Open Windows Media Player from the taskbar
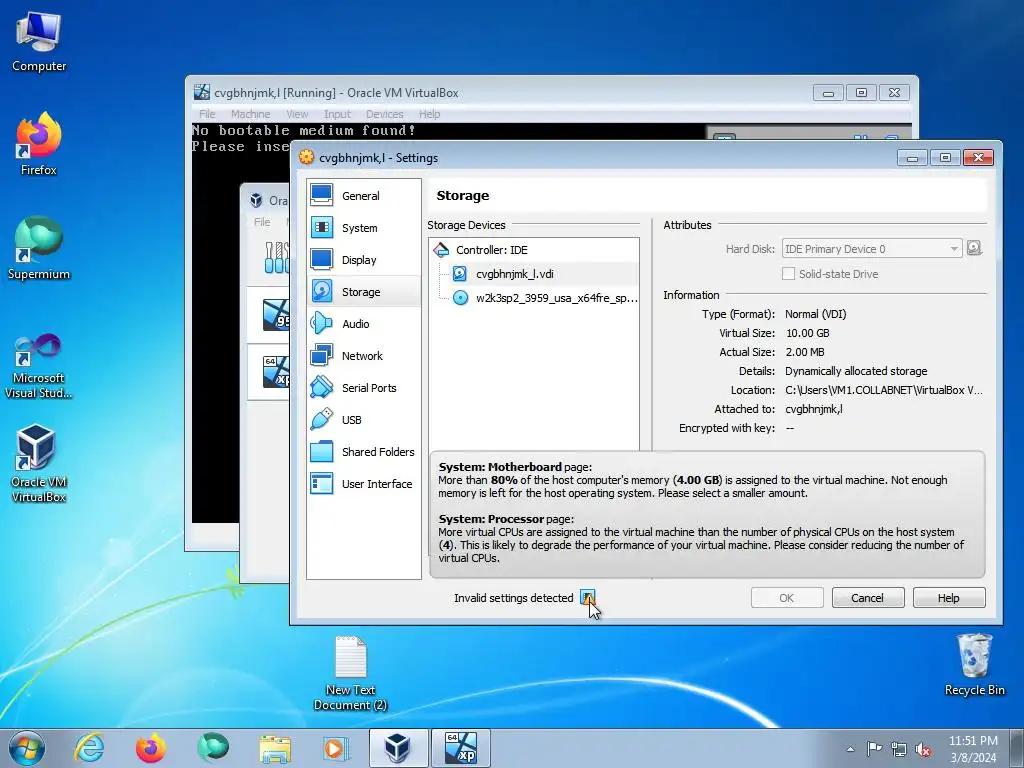 point(337,748)
